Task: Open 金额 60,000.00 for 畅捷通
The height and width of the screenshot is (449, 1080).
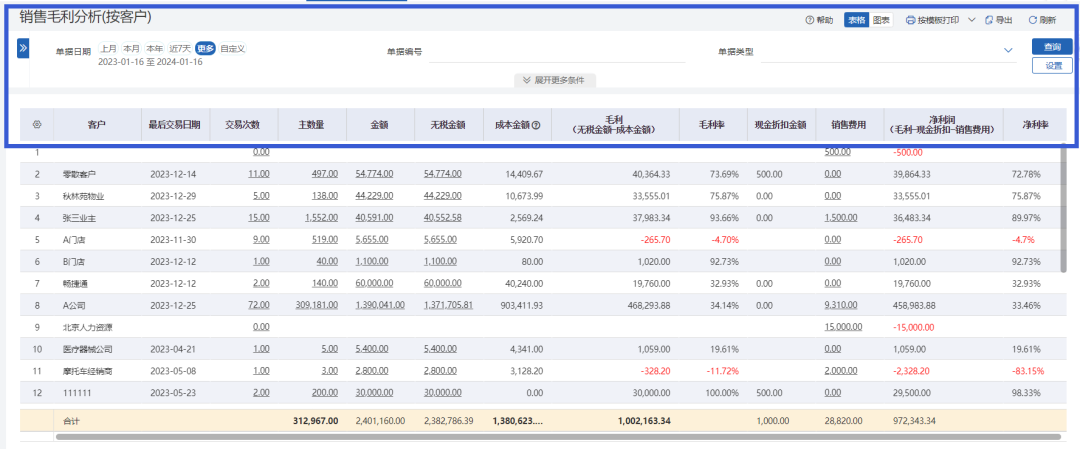Action: pyautogui.click(x=374, y=283)
